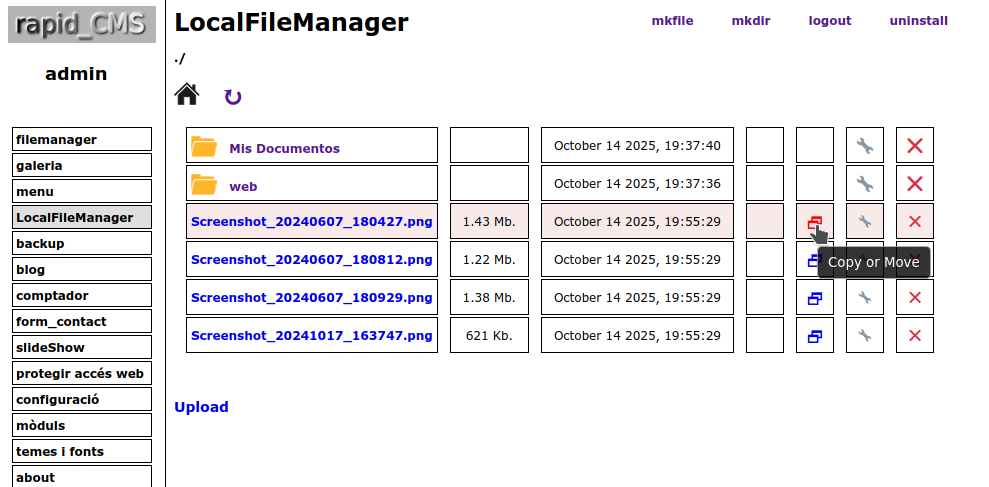
Task: Open the galeria sidebar item
Action: tap(82, 165)
